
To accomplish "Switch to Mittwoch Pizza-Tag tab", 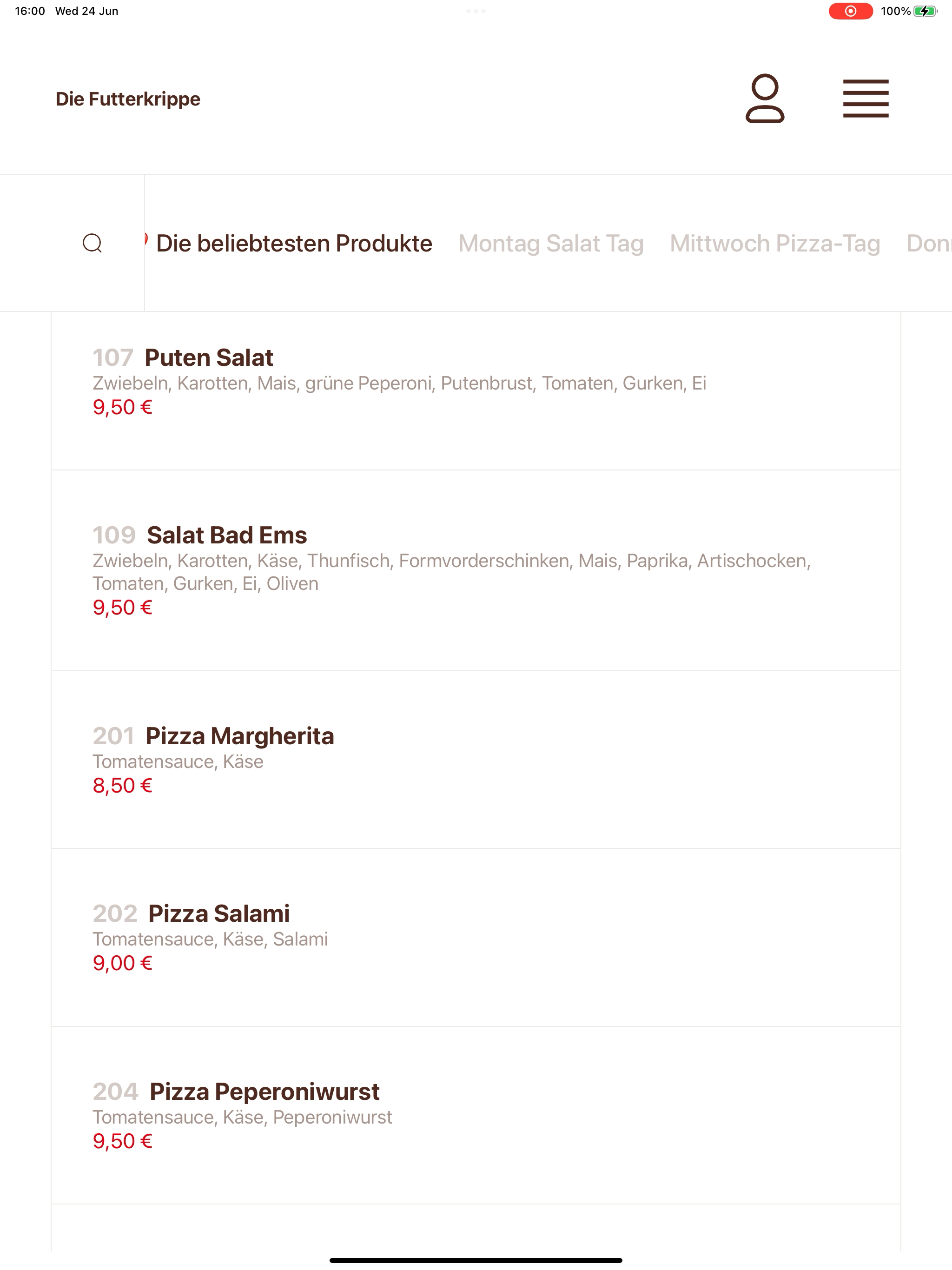I will (x=774, y=244).
